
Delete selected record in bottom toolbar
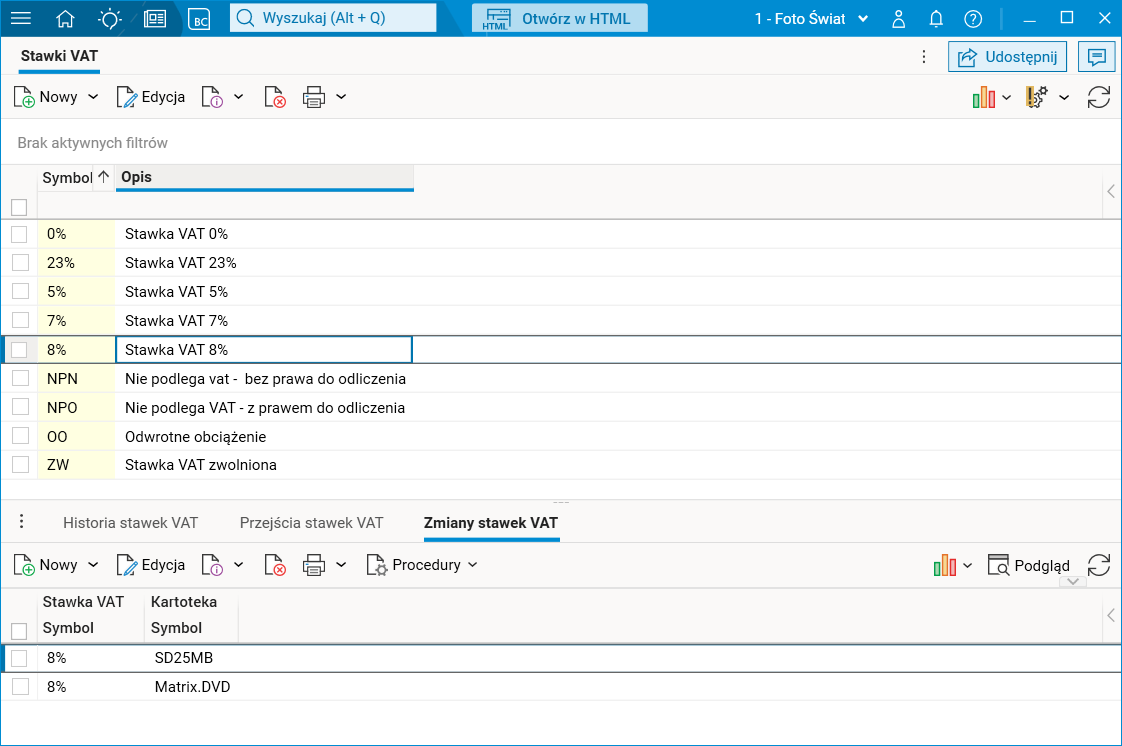pyautogui.click(x=275, y=565)
